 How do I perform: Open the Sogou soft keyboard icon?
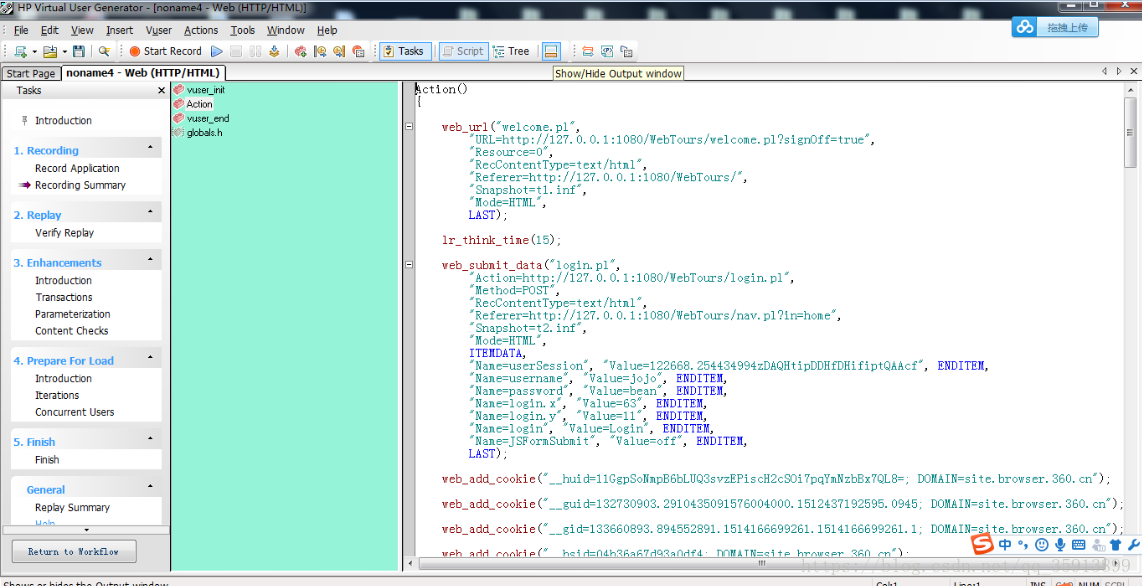coord(1079,545)
